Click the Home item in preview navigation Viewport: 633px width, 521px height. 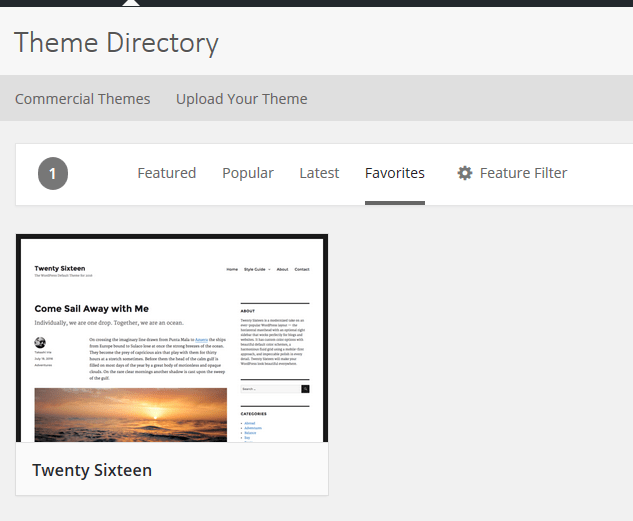pyautogui.click(x=232, y=269)
